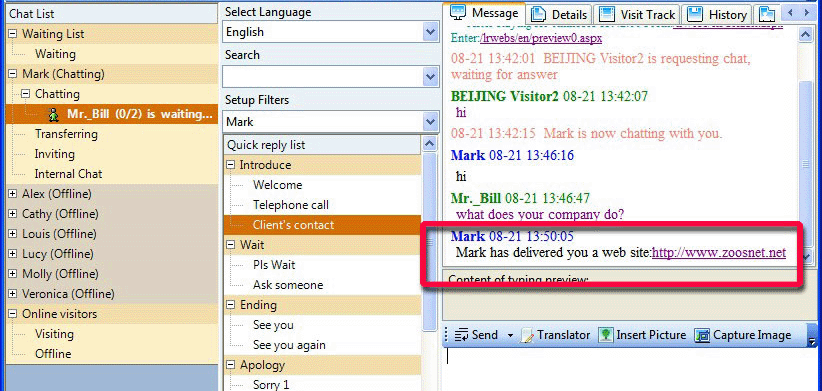Select the Internal Chat tree item

pyautogui.click(x=68, y=174)
